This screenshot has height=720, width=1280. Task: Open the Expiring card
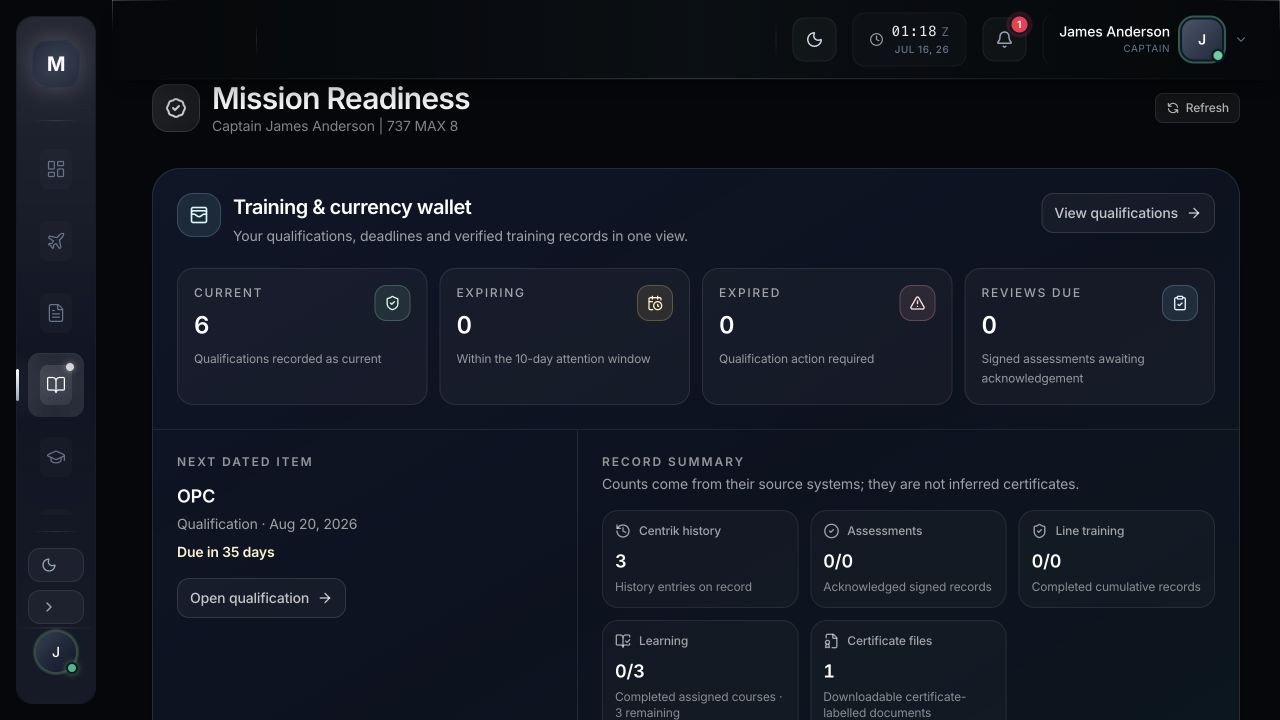pos(564,337)
